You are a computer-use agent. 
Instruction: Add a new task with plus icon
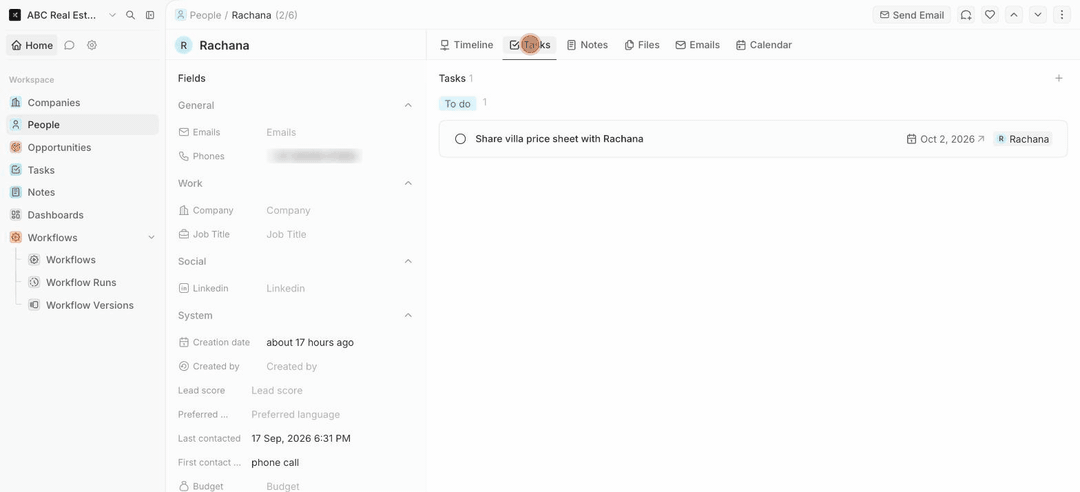tap(1059, 78)
